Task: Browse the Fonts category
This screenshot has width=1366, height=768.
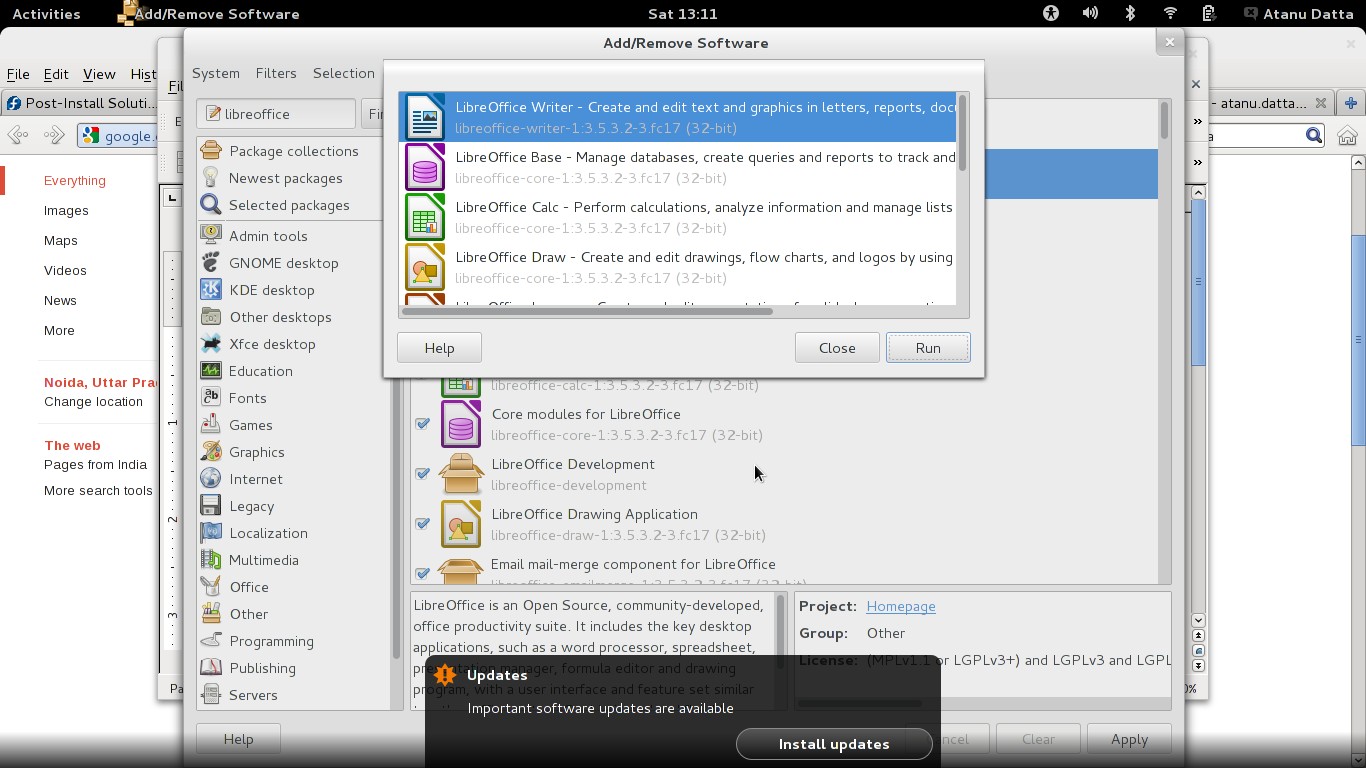Action: [x=249, y=398]
